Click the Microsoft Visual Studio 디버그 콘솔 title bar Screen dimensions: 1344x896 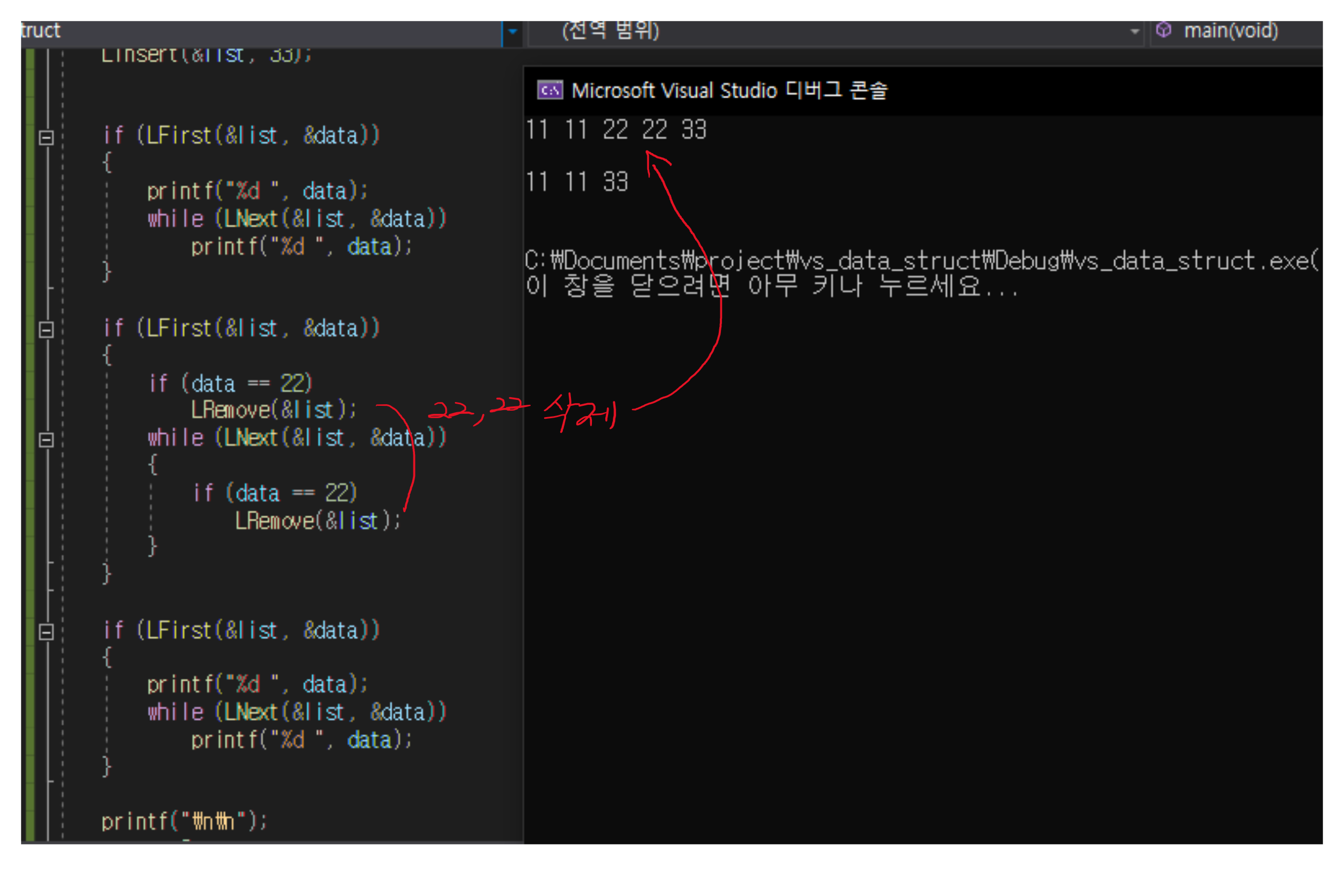pos(729,90)
